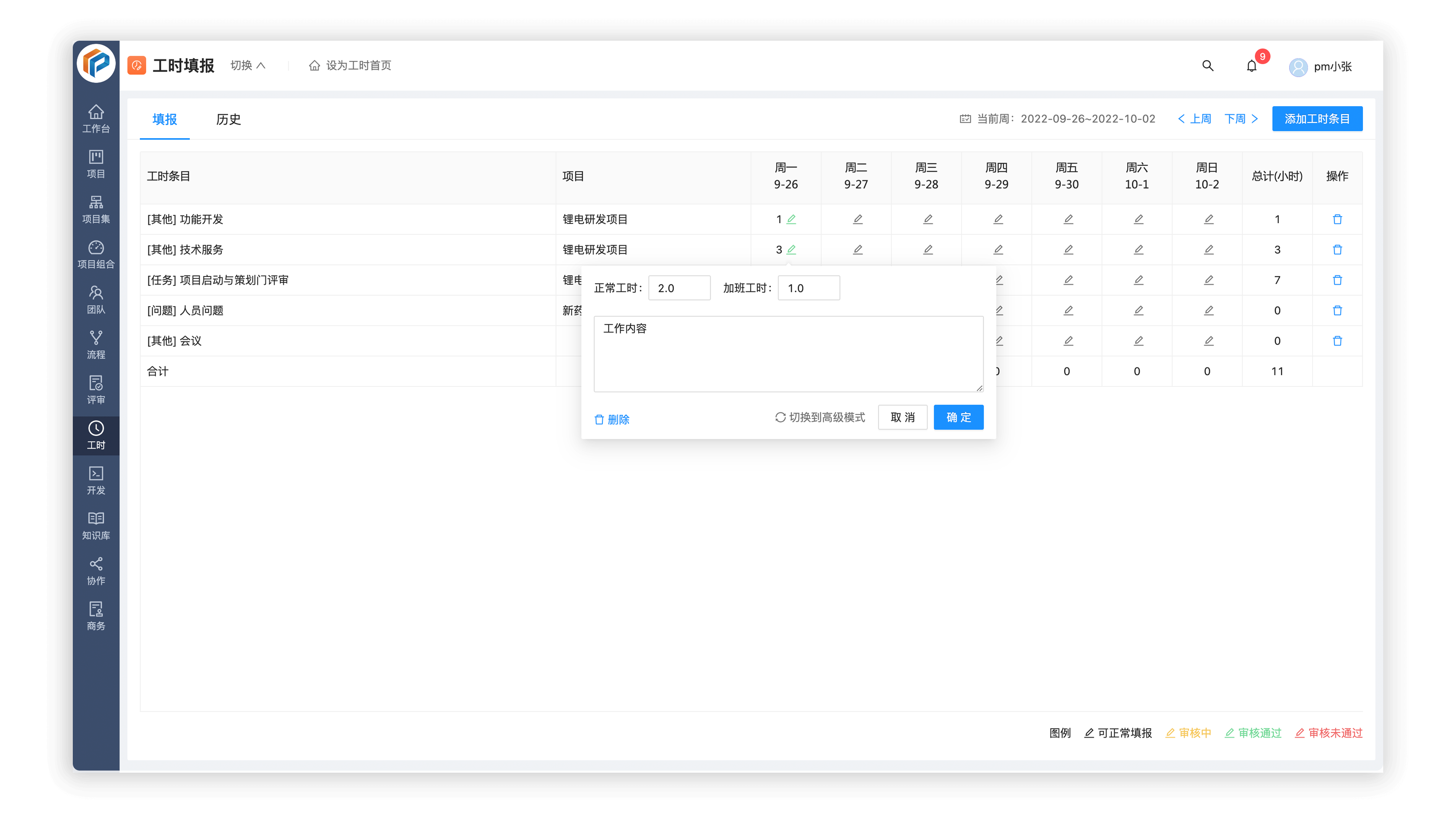The width and height of the screenshot is (1456, 813).
Task: Expand the 切换 module switcher
Action: (x=247, y=65)
